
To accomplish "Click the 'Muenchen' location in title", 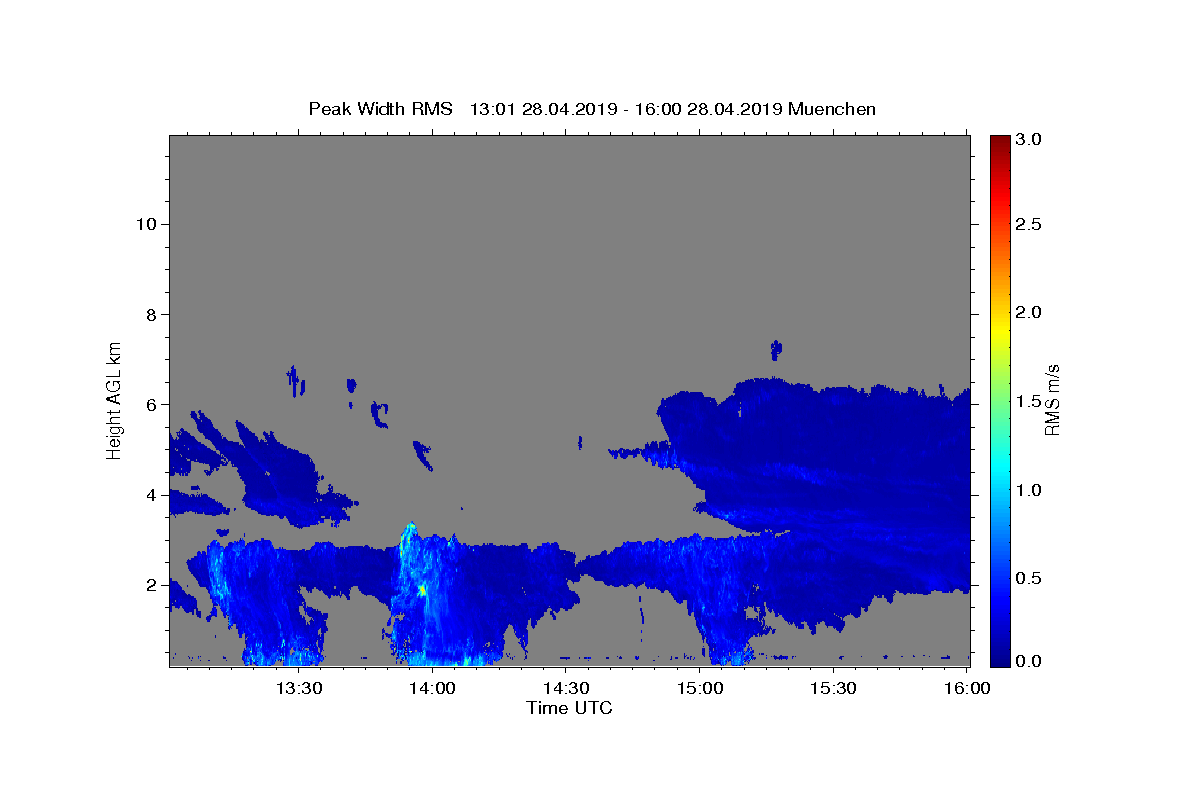I will 832,109.
